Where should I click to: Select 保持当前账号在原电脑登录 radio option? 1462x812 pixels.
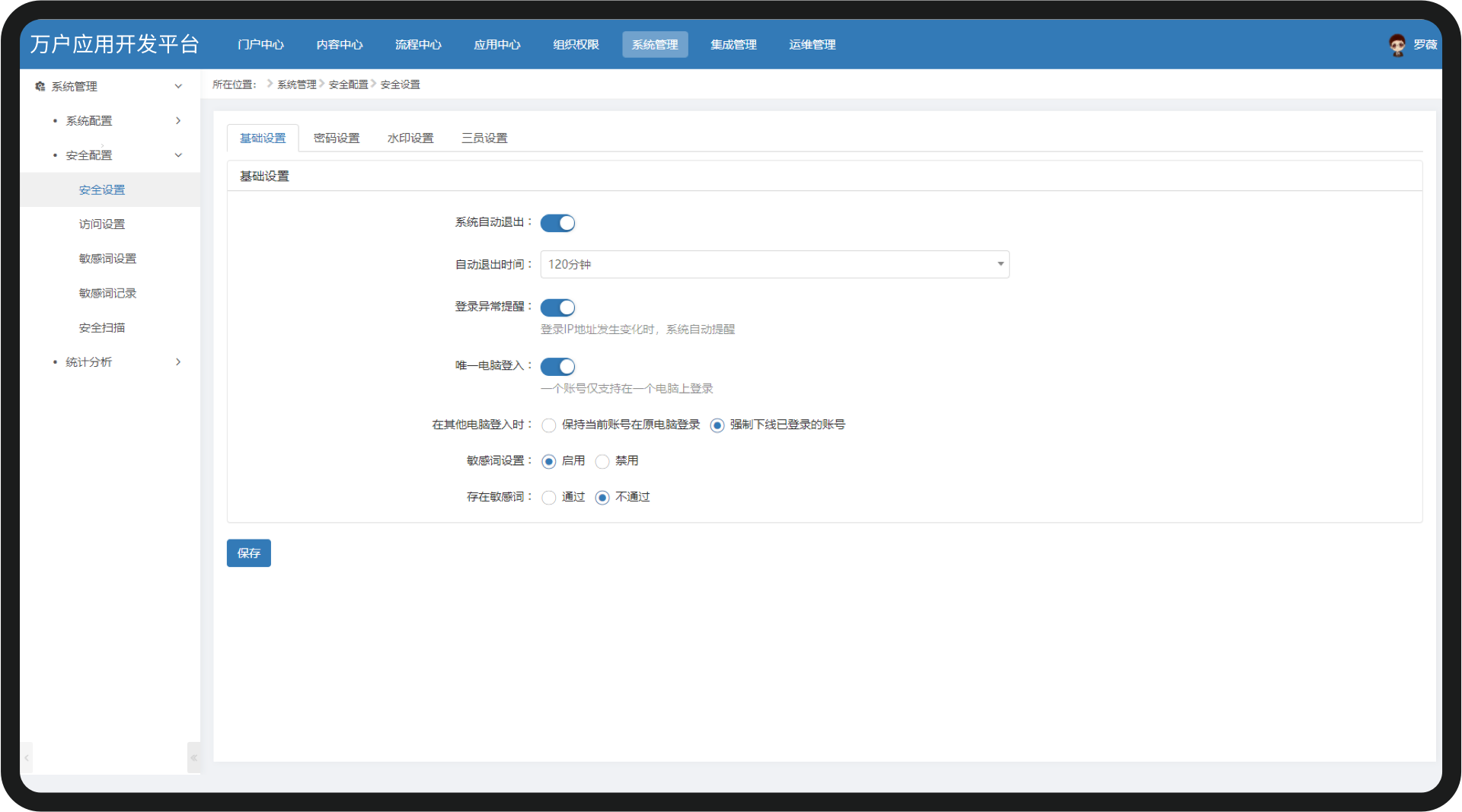coord(549,425)
